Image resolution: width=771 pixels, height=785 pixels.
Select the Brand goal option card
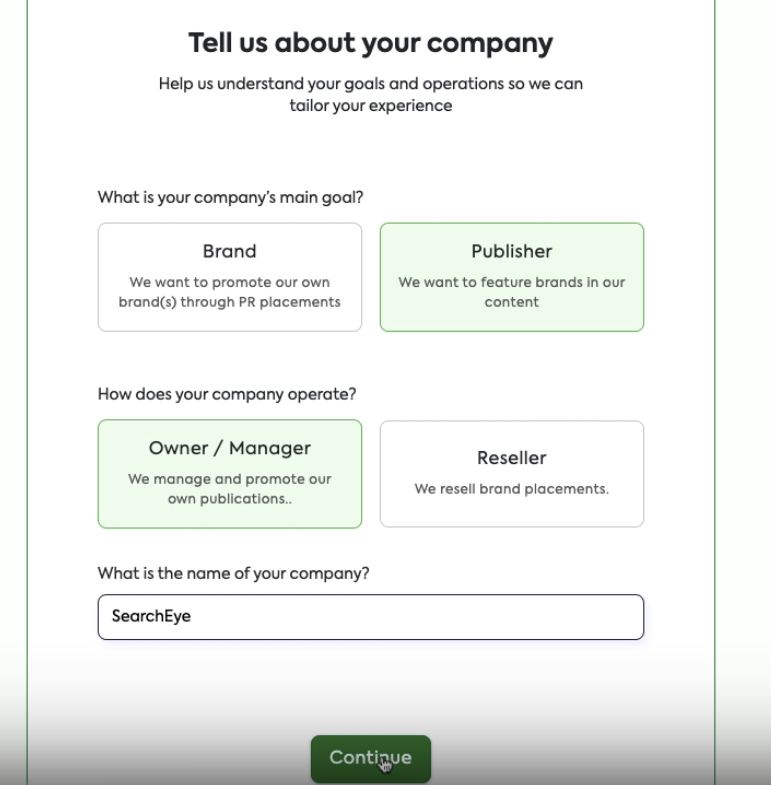230,277
